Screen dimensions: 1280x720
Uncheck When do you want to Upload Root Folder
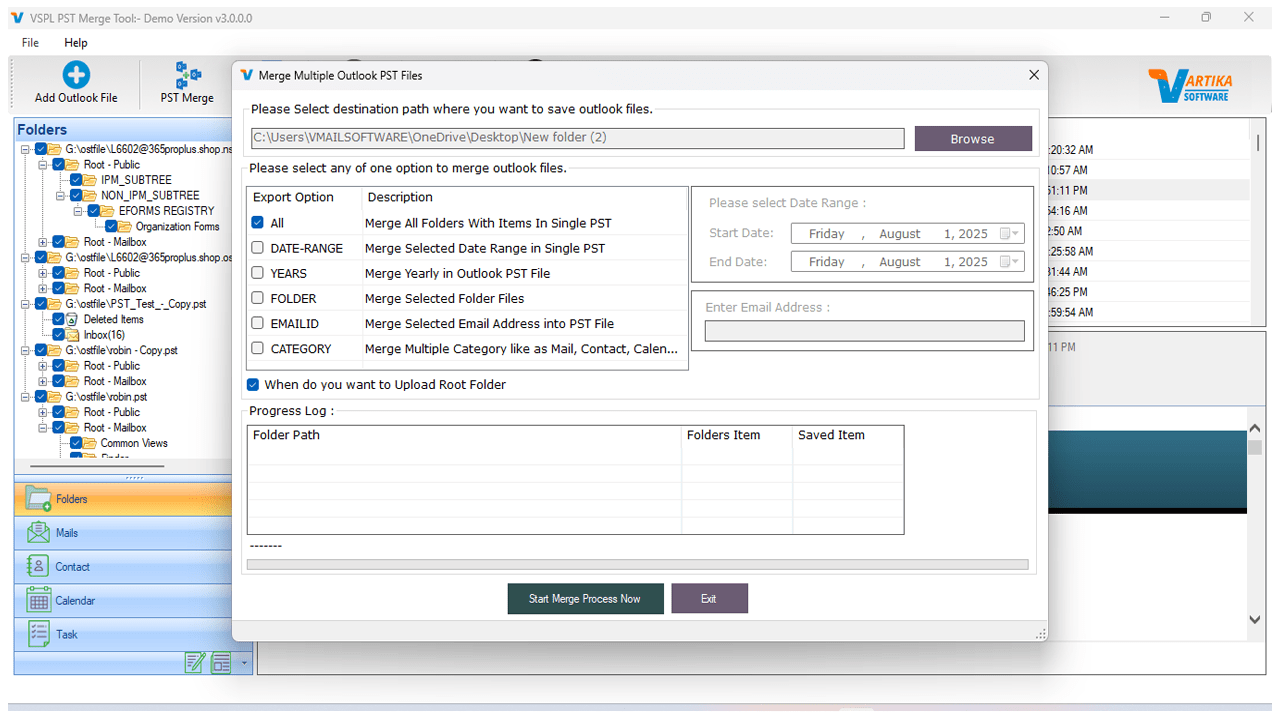tap(253, 384)
